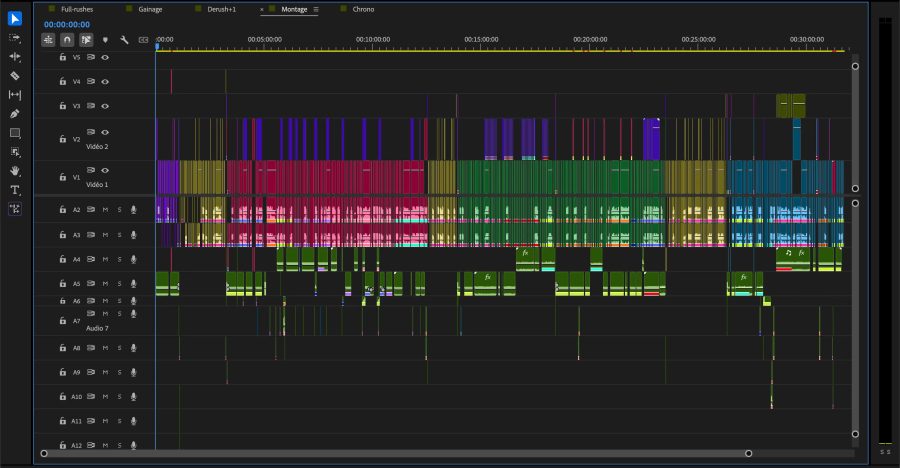Hide the V3 track output
Screen dimensions: 900x468
[x=105, y=106]
